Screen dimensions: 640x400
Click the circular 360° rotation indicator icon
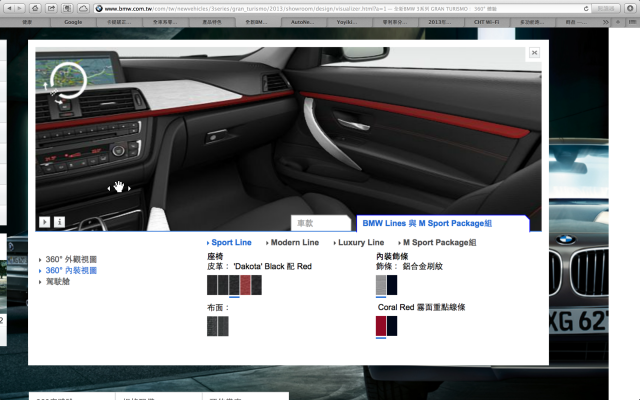67,80
